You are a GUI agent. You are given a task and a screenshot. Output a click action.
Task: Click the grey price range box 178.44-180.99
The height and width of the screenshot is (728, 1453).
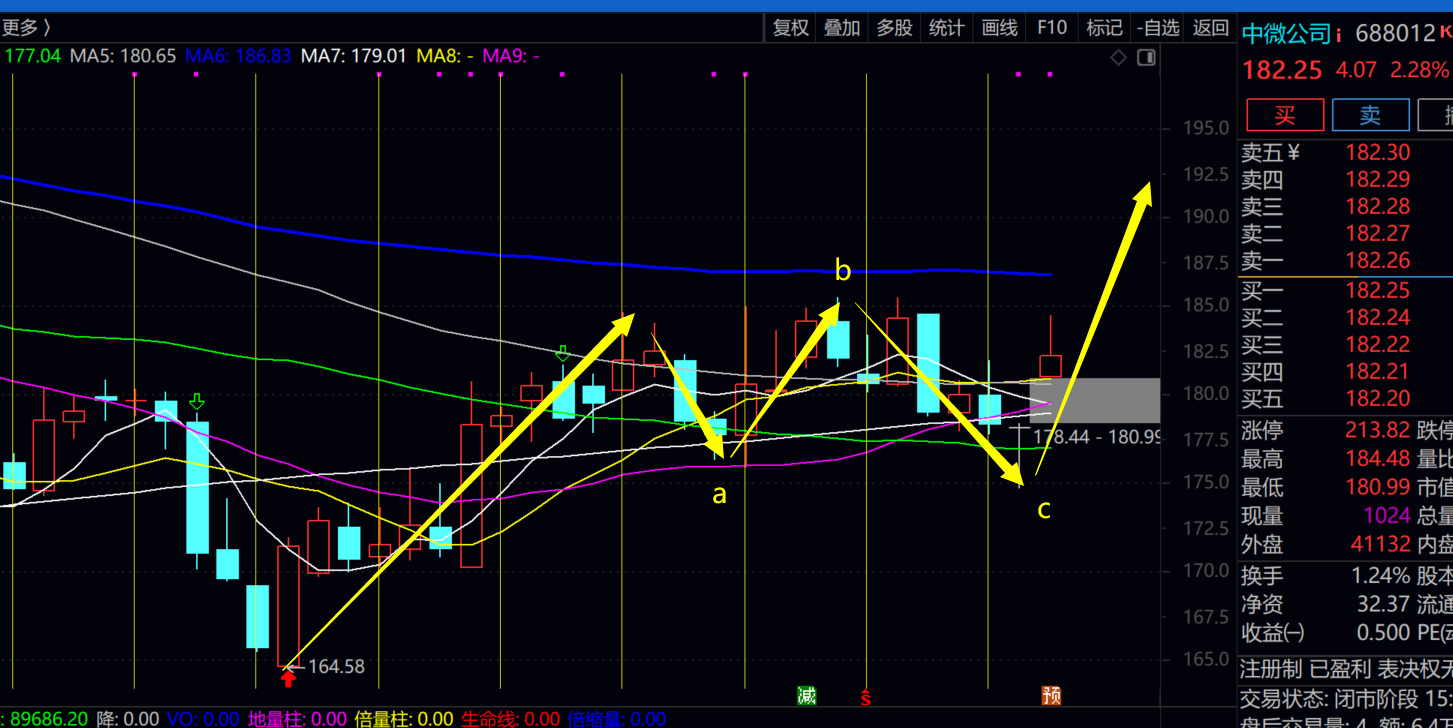point(1095,400)
